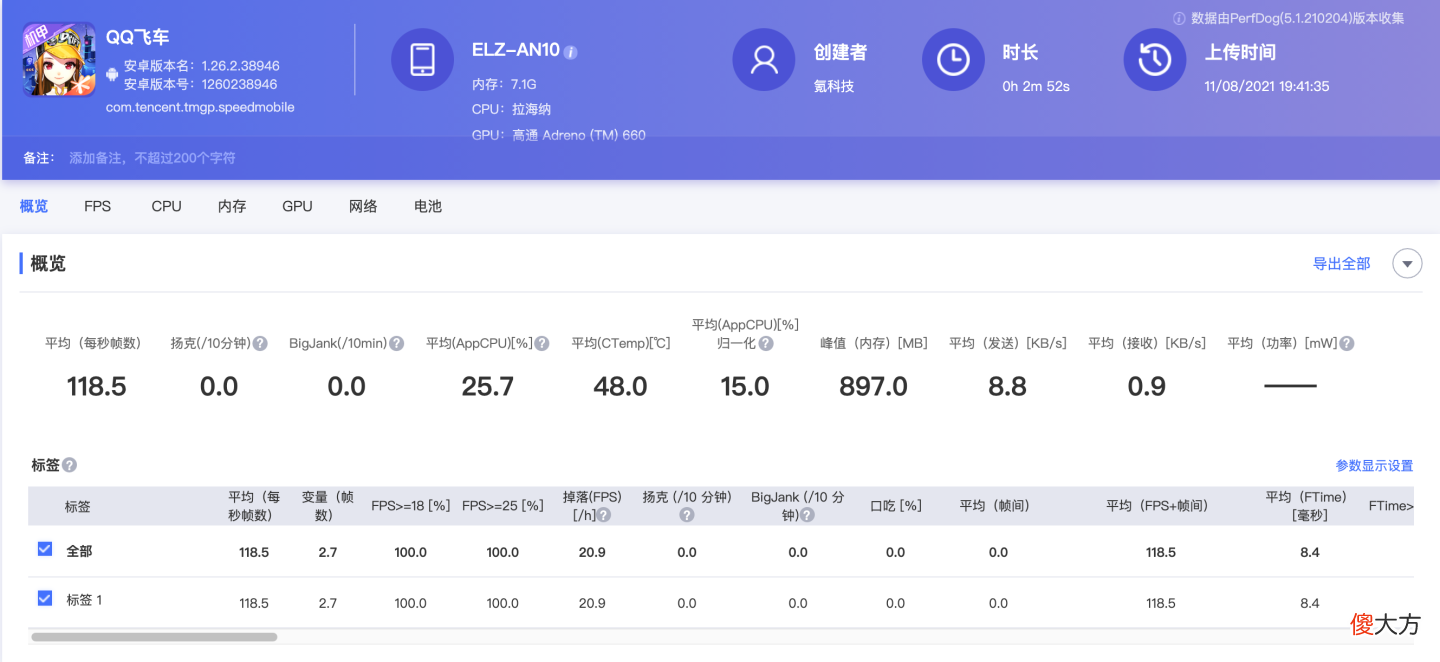Screen dimensions: 1440x662
Task: Click the 概览 section heading
Action: coord(48,264)
